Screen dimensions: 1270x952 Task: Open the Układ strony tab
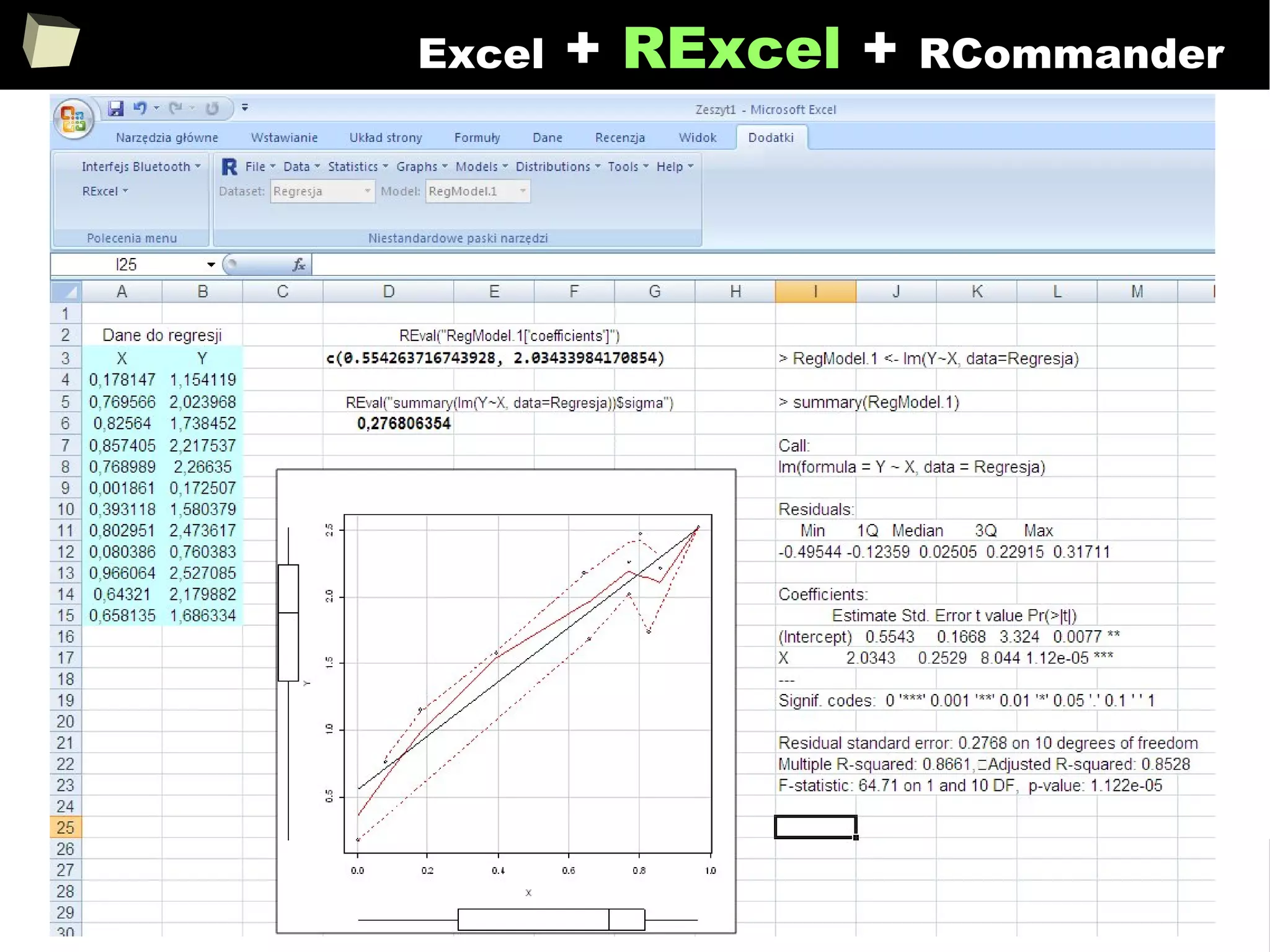[x=386, y=138]
